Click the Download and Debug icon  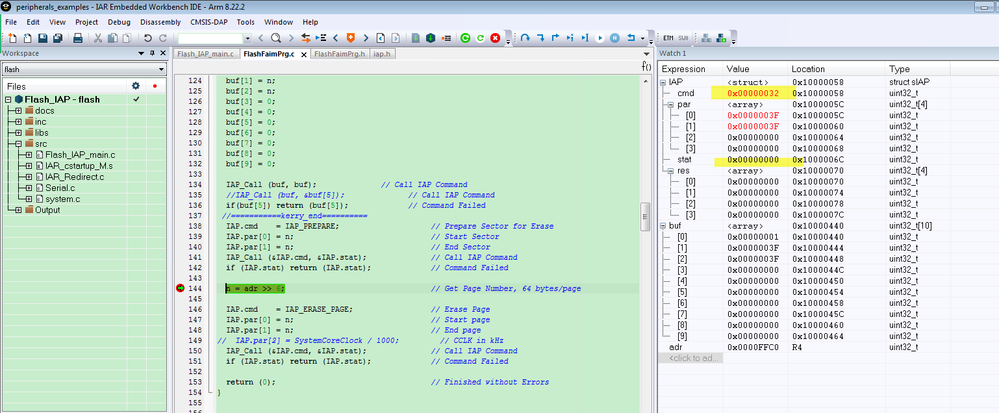click(x=431, y=38)
